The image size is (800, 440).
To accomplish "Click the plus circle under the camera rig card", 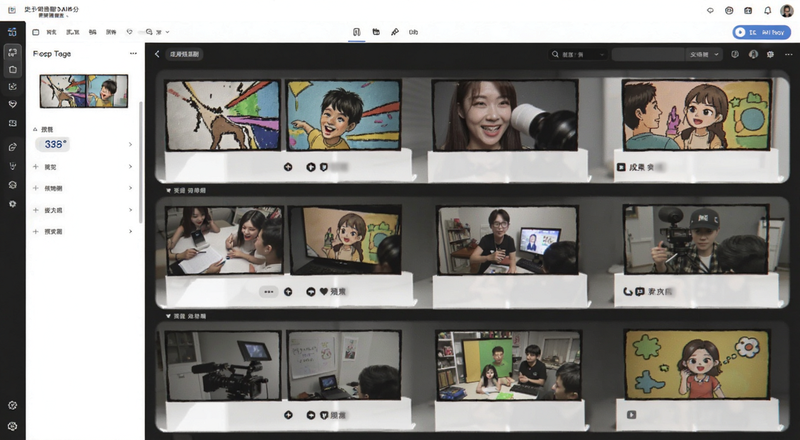I will (288, 415).
